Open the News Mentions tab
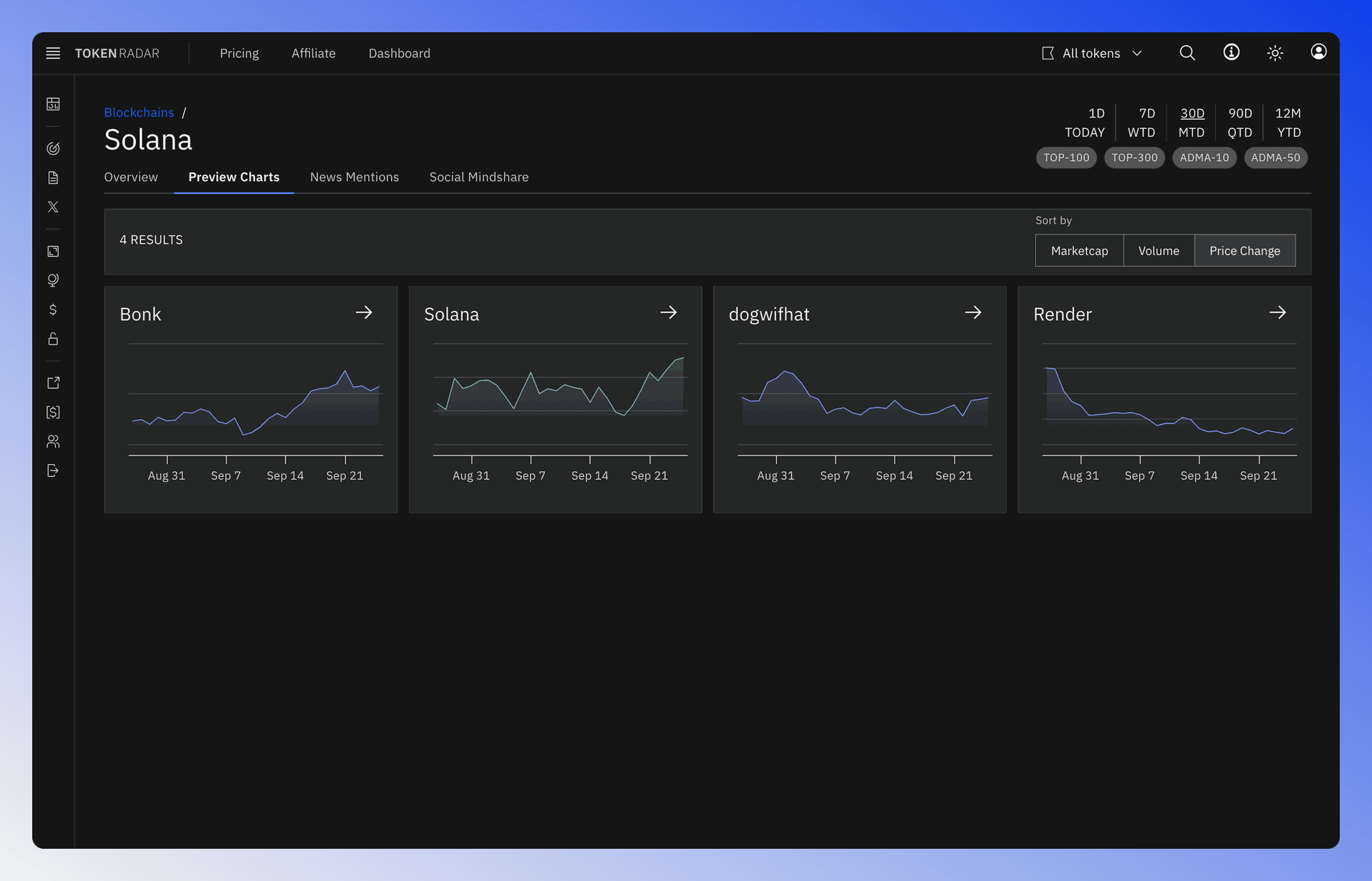 click(x=354, y=177)
